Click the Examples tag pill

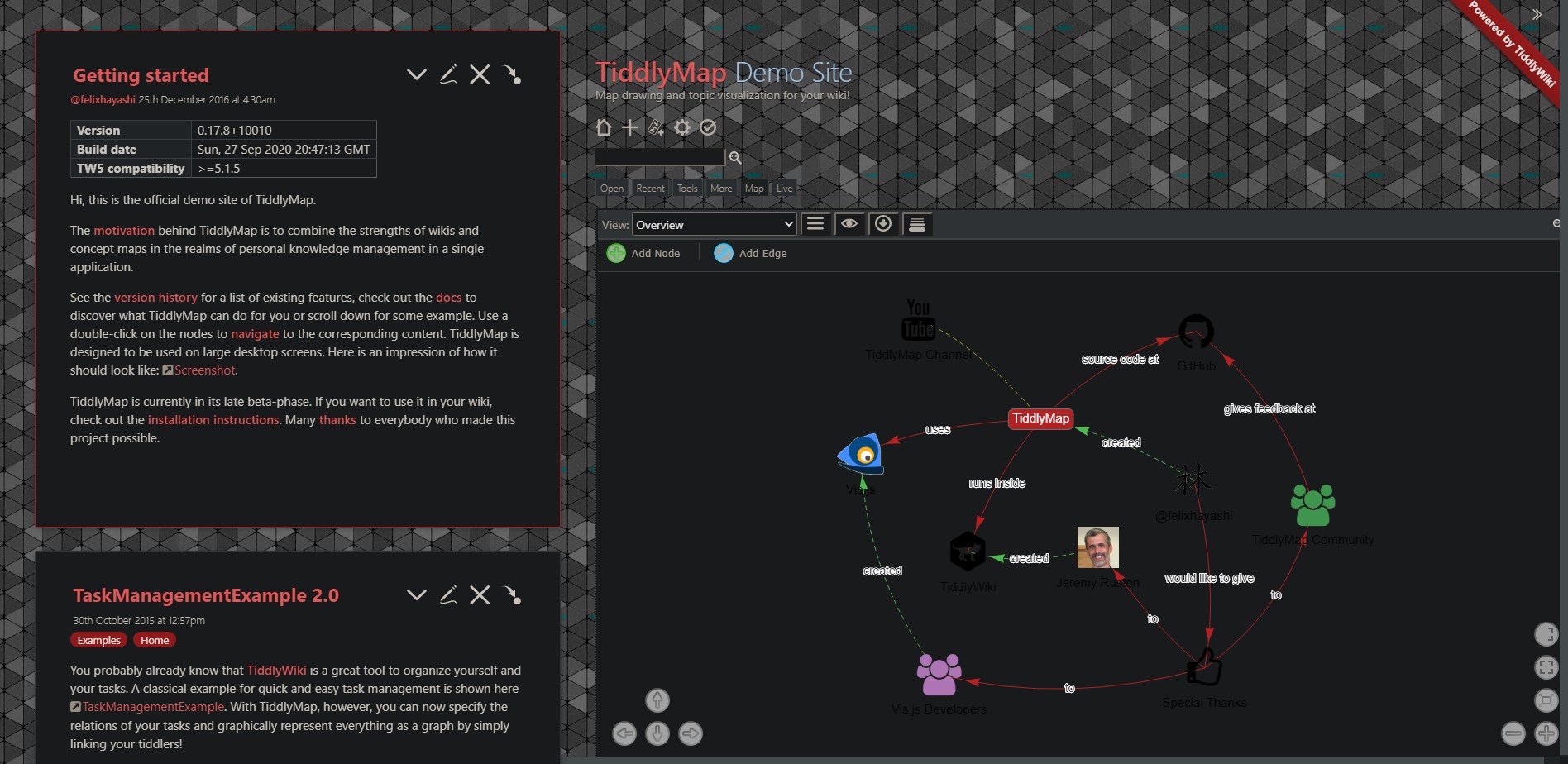tap(99, 640)
